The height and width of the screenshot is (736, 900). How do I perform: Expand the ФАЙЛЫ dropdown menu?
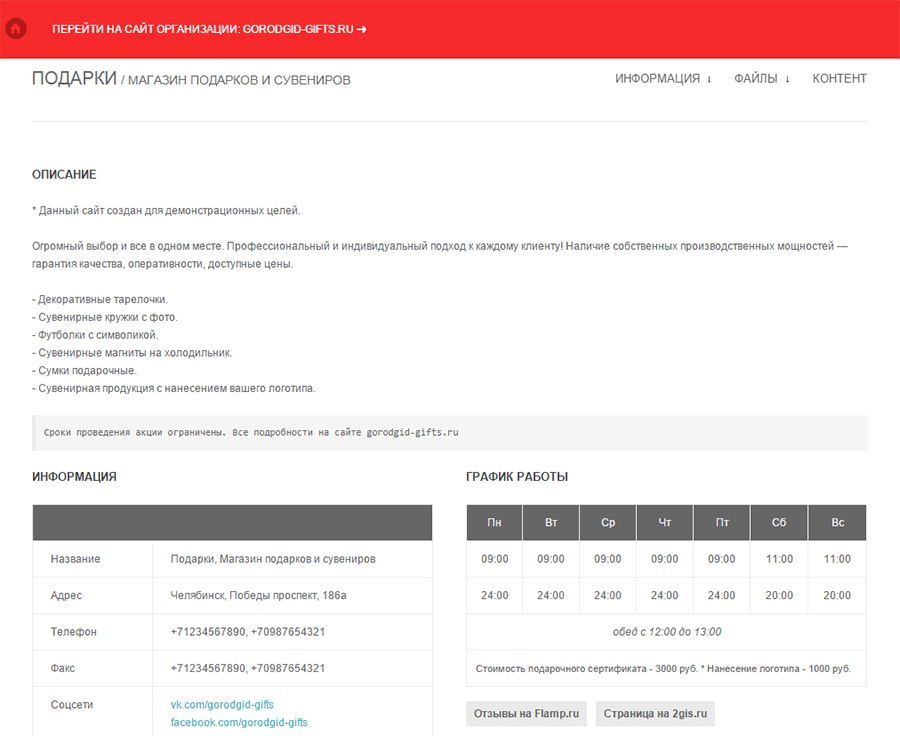click(761, 79)
